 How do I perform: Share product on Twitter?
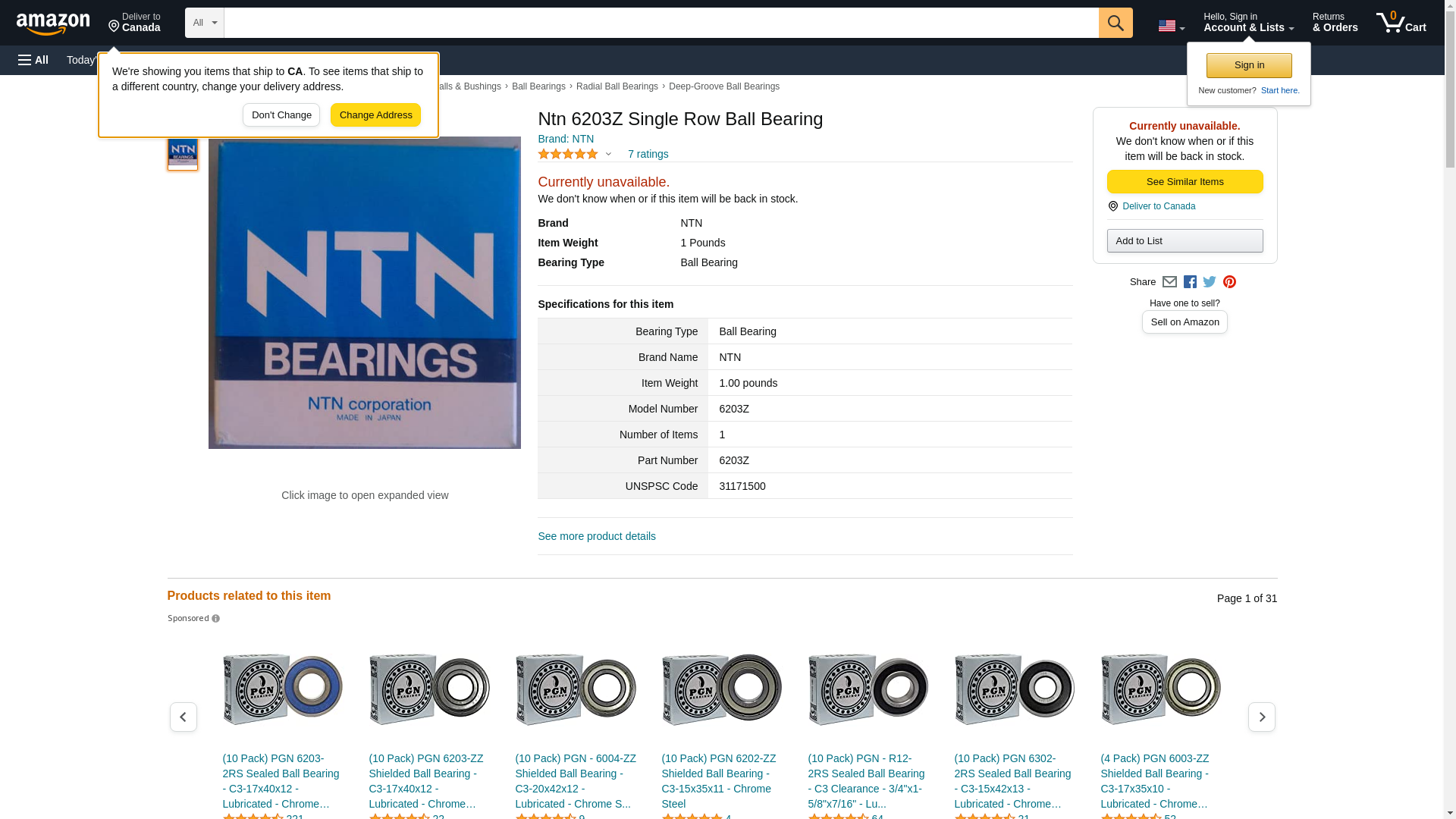tap(1210, 282)
